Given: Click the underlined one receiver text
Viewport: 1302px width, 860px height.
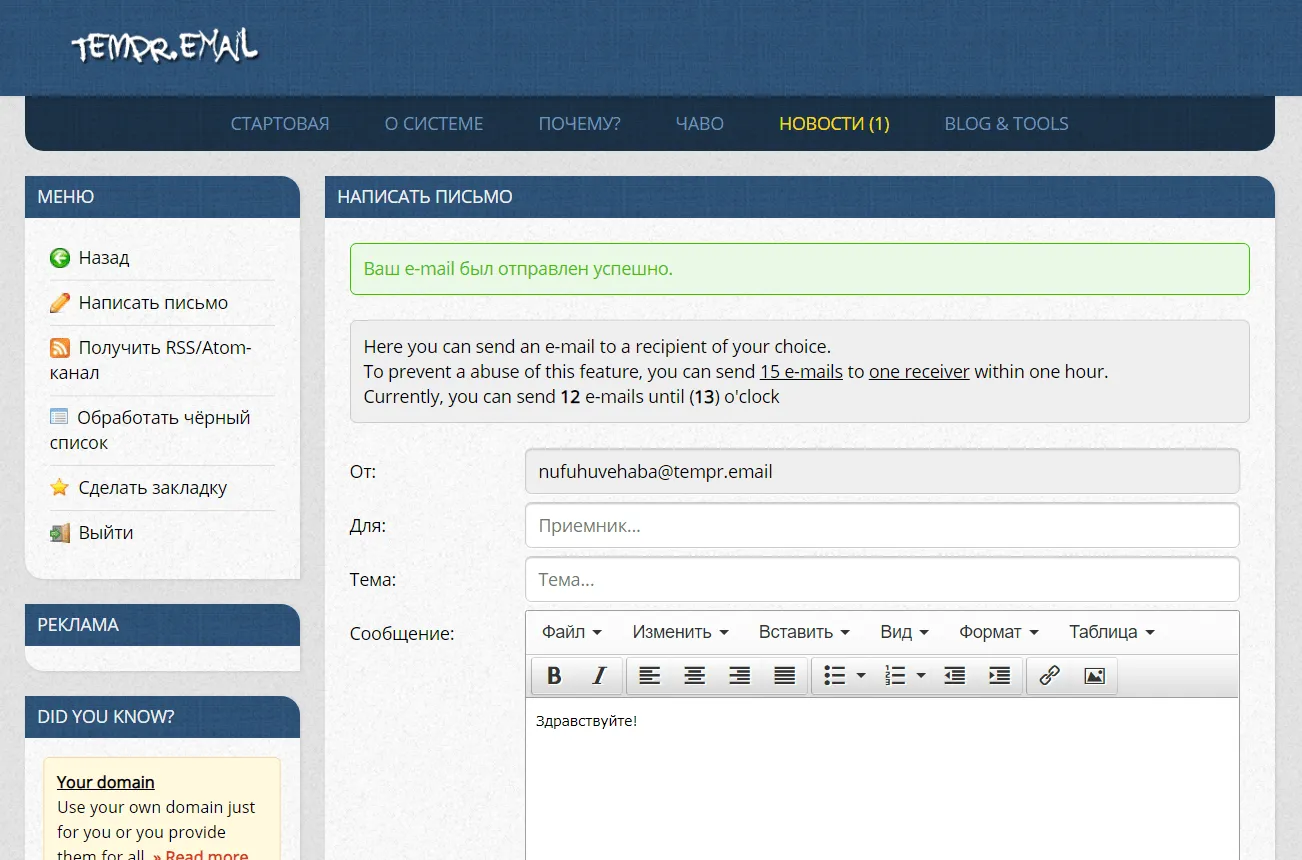Looking at the screenshot, I should (919, 372).
